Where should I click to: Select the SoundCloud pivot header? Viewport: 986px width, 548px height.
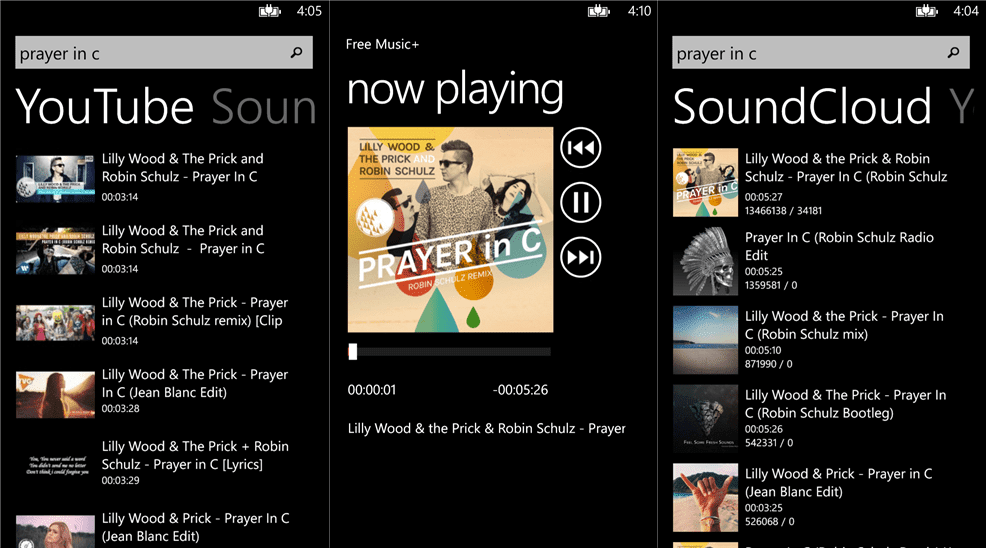point(802,107)
